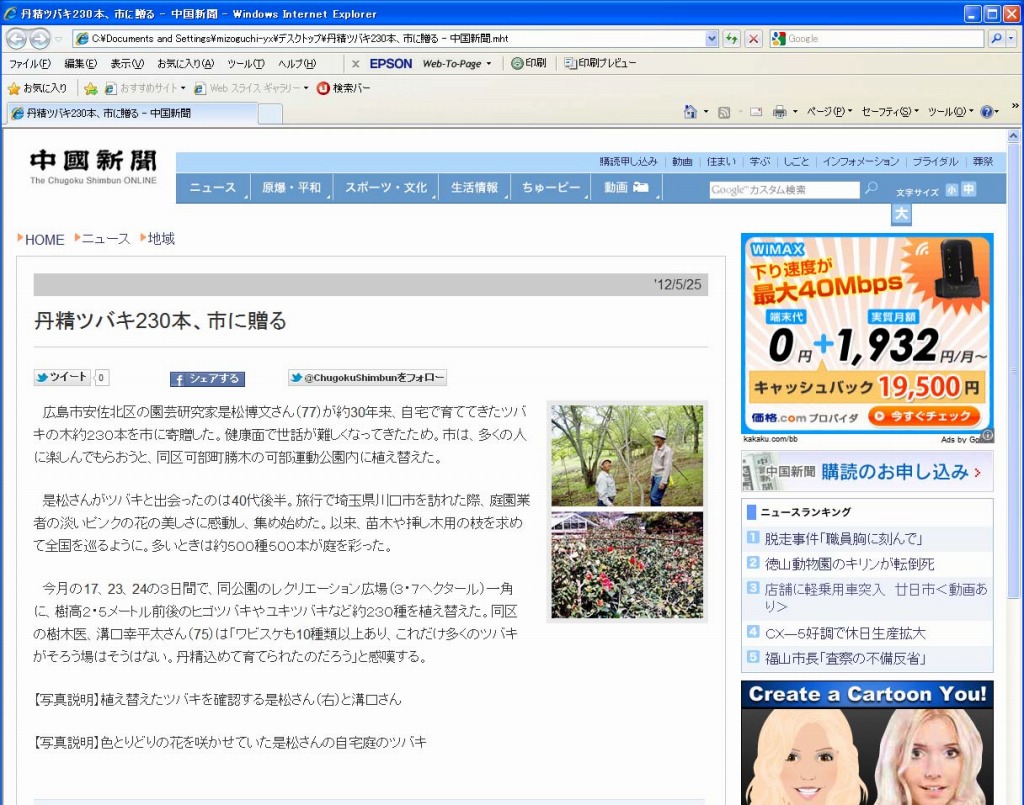Click the help question mark icon
The image size is (1024, 805).
[986, 112]
